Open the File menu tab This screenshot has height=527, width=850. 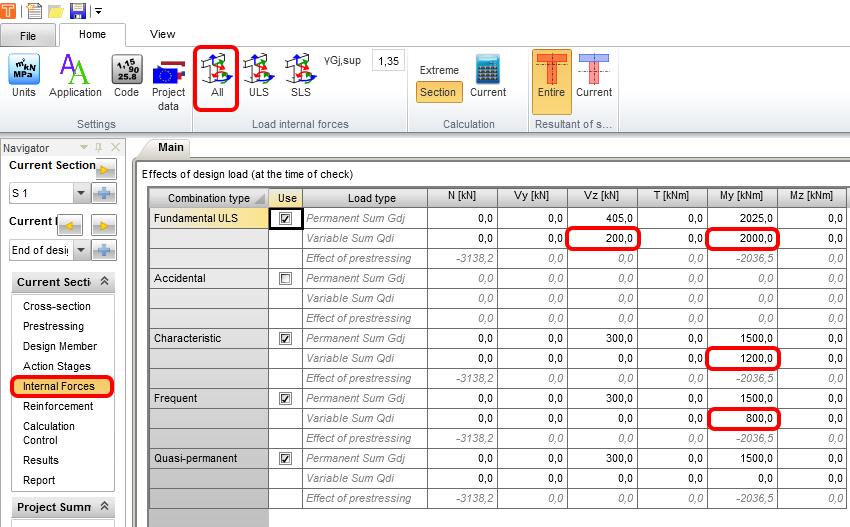[28, 35]
